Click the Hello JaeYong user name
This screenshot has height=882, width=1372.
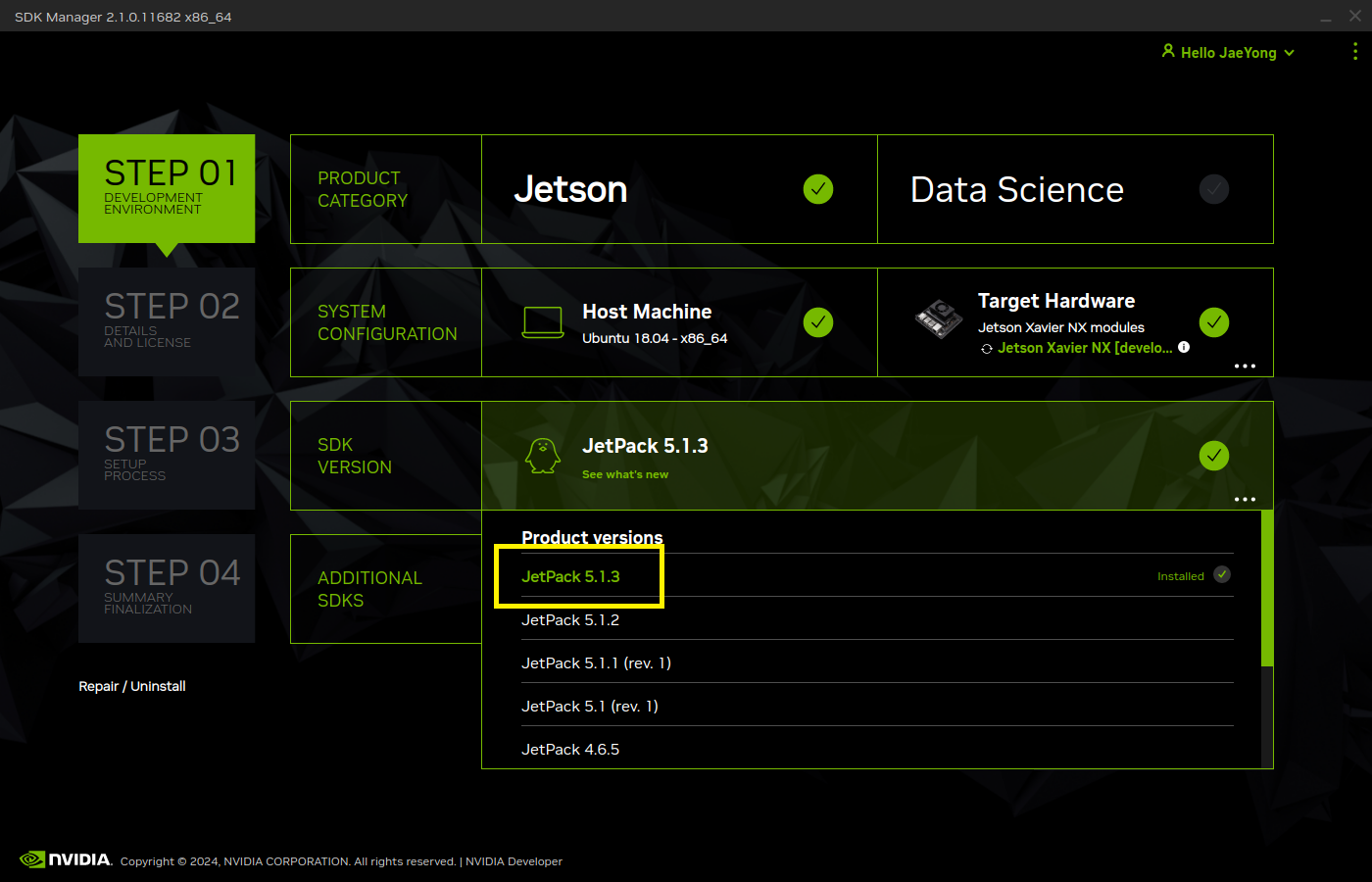click(1229, 53)
